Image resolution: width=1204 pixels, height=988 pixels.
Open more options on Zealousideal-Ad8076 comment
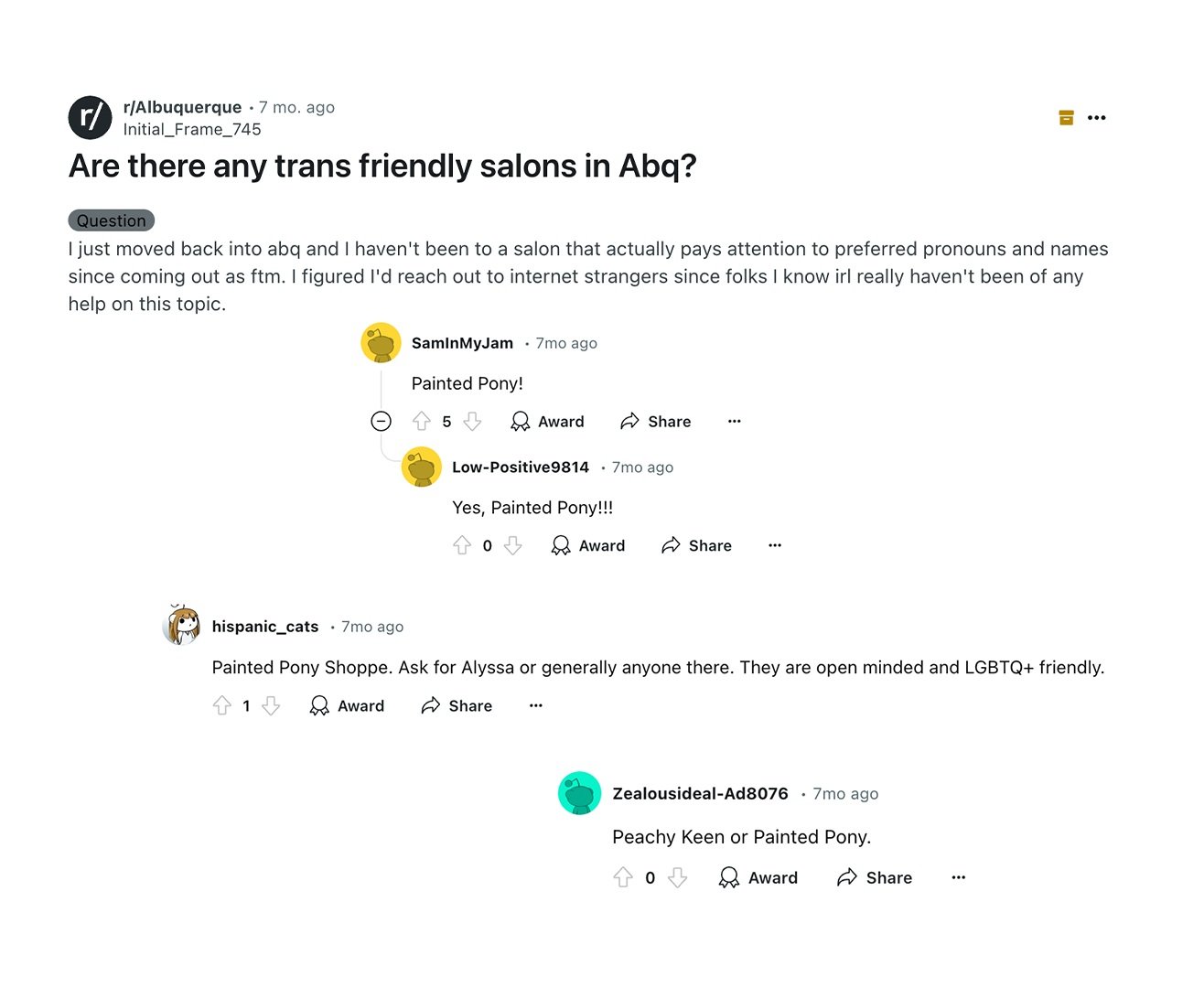click(x=959, y=877)
